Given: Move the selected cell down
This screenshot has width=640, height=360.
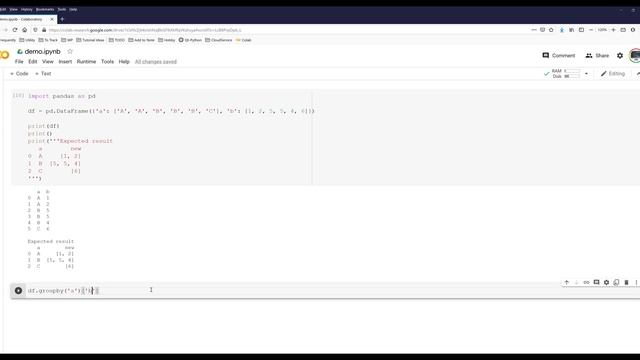Looking at the screenshot, I should click(x=576, y=282).
